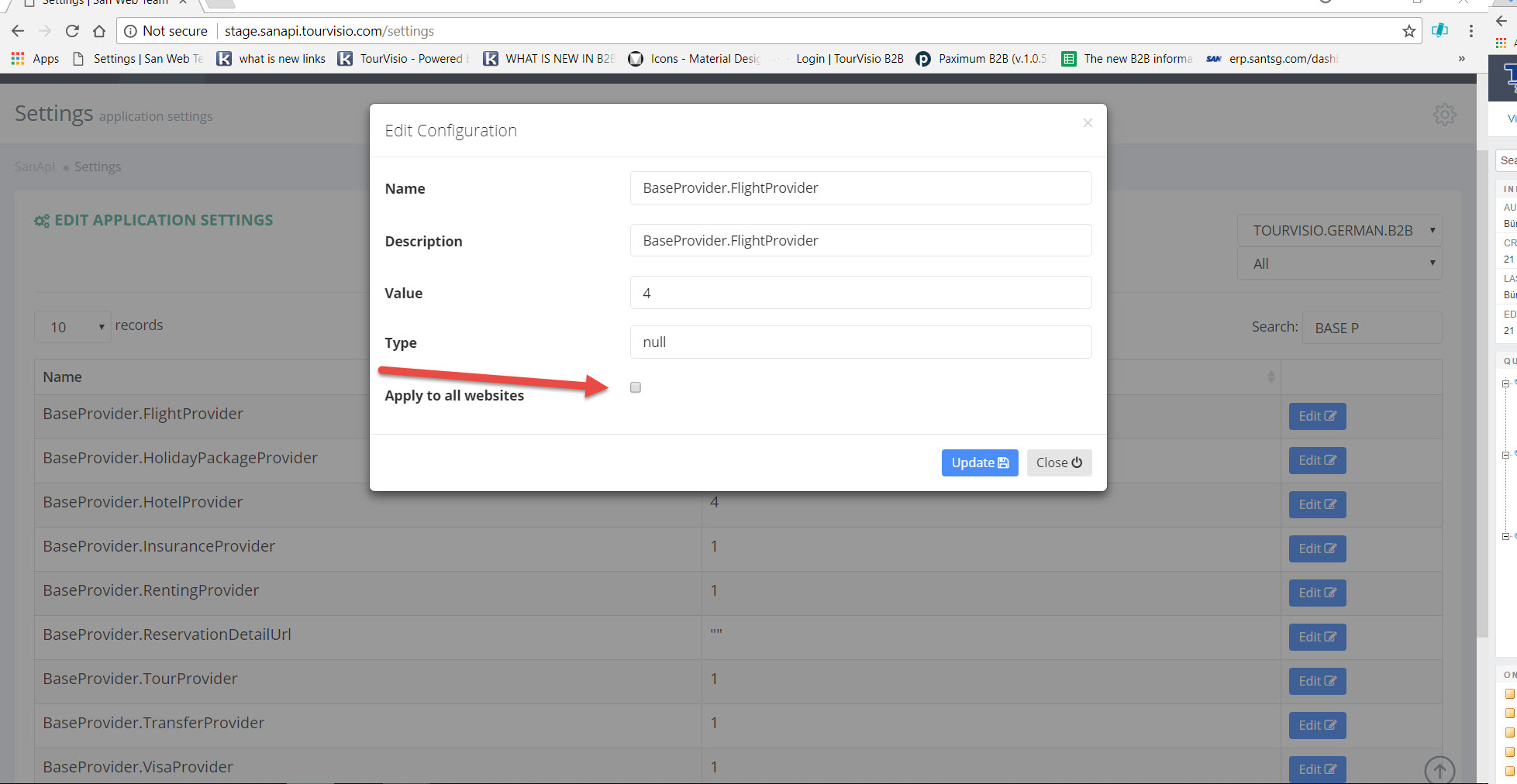The image size is (1517, 784).
Task: Open the Apps grid shortcut
Action: click(35, 59)
